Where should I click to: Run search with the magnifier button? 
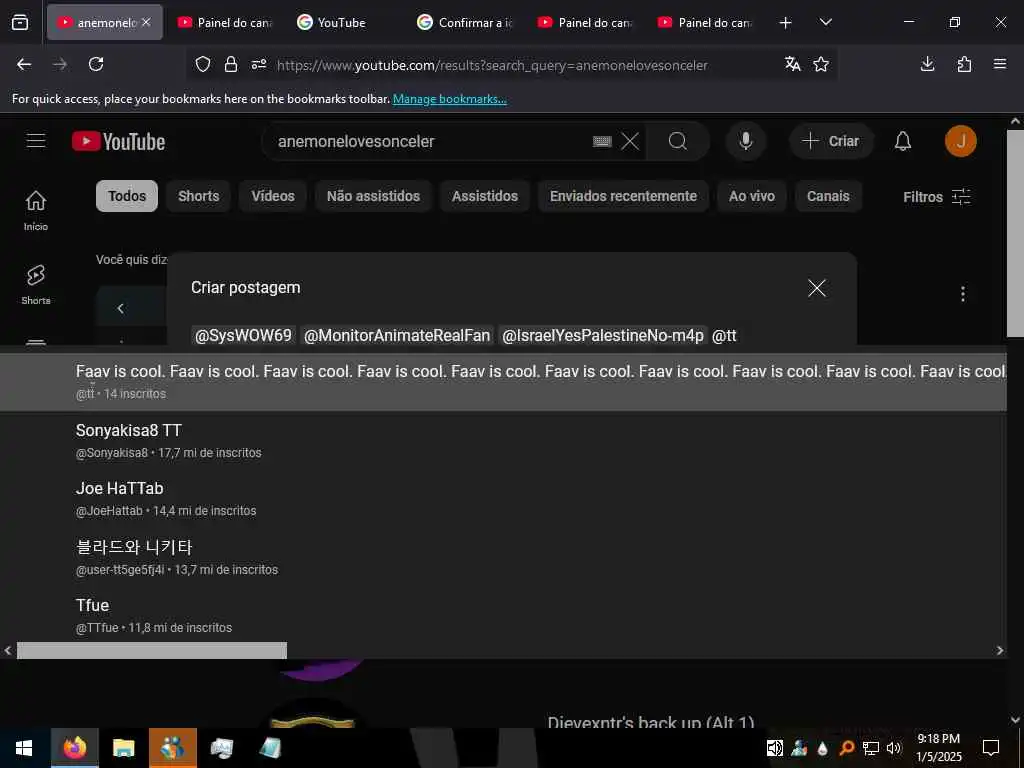click(678, 141)
